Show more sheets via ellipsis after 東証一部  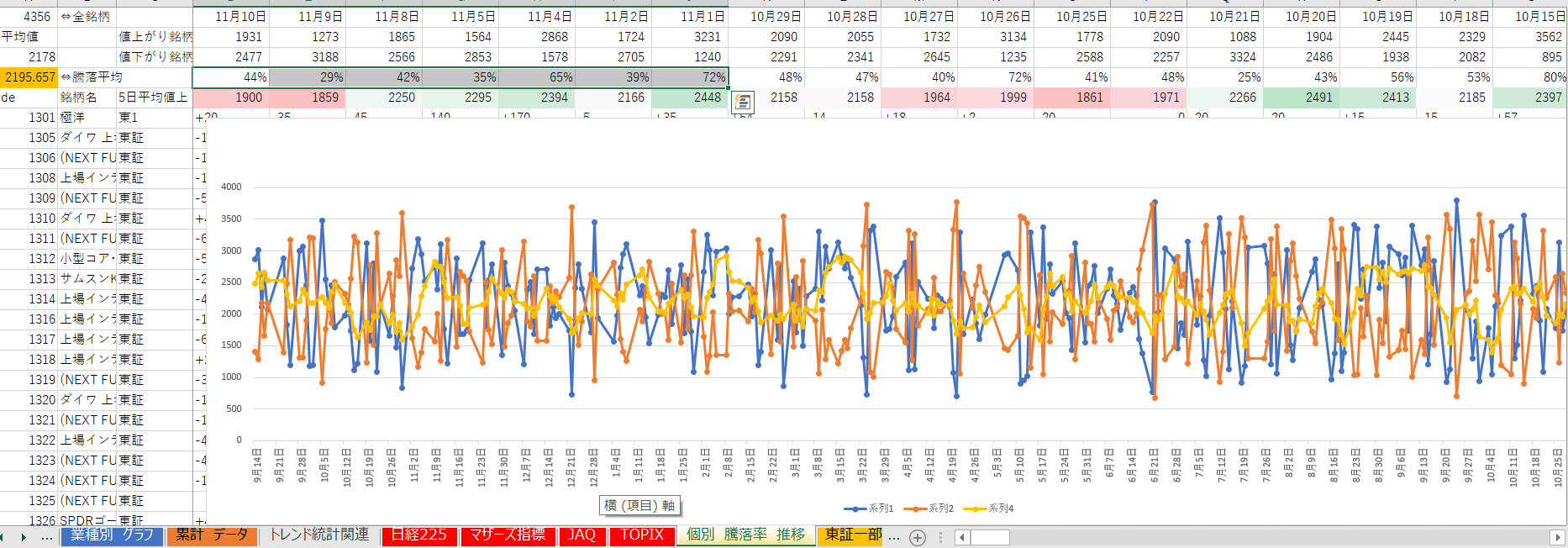894,536
